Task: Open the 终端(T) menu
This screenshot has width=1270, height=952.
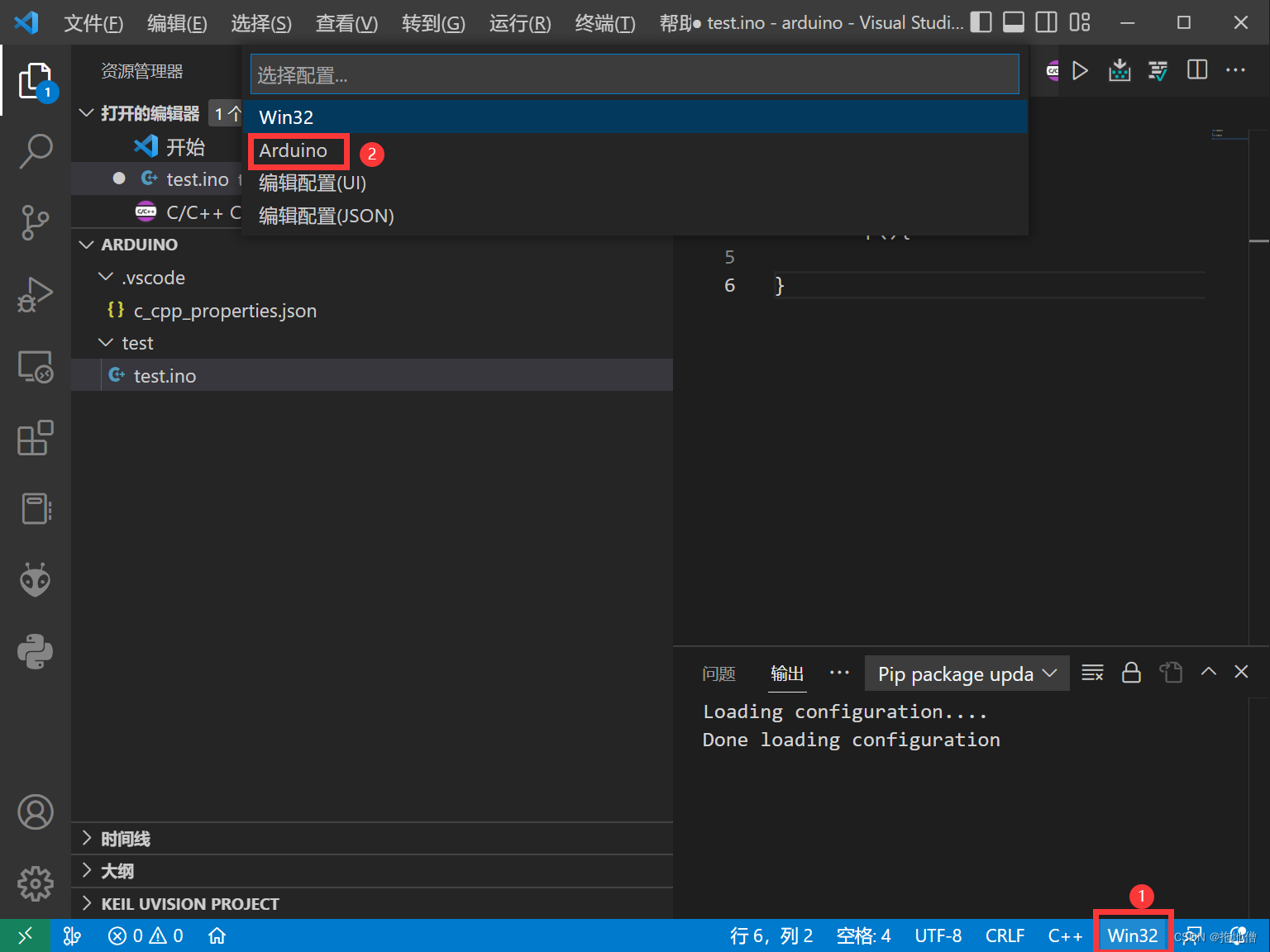Action: click(605, 23)
